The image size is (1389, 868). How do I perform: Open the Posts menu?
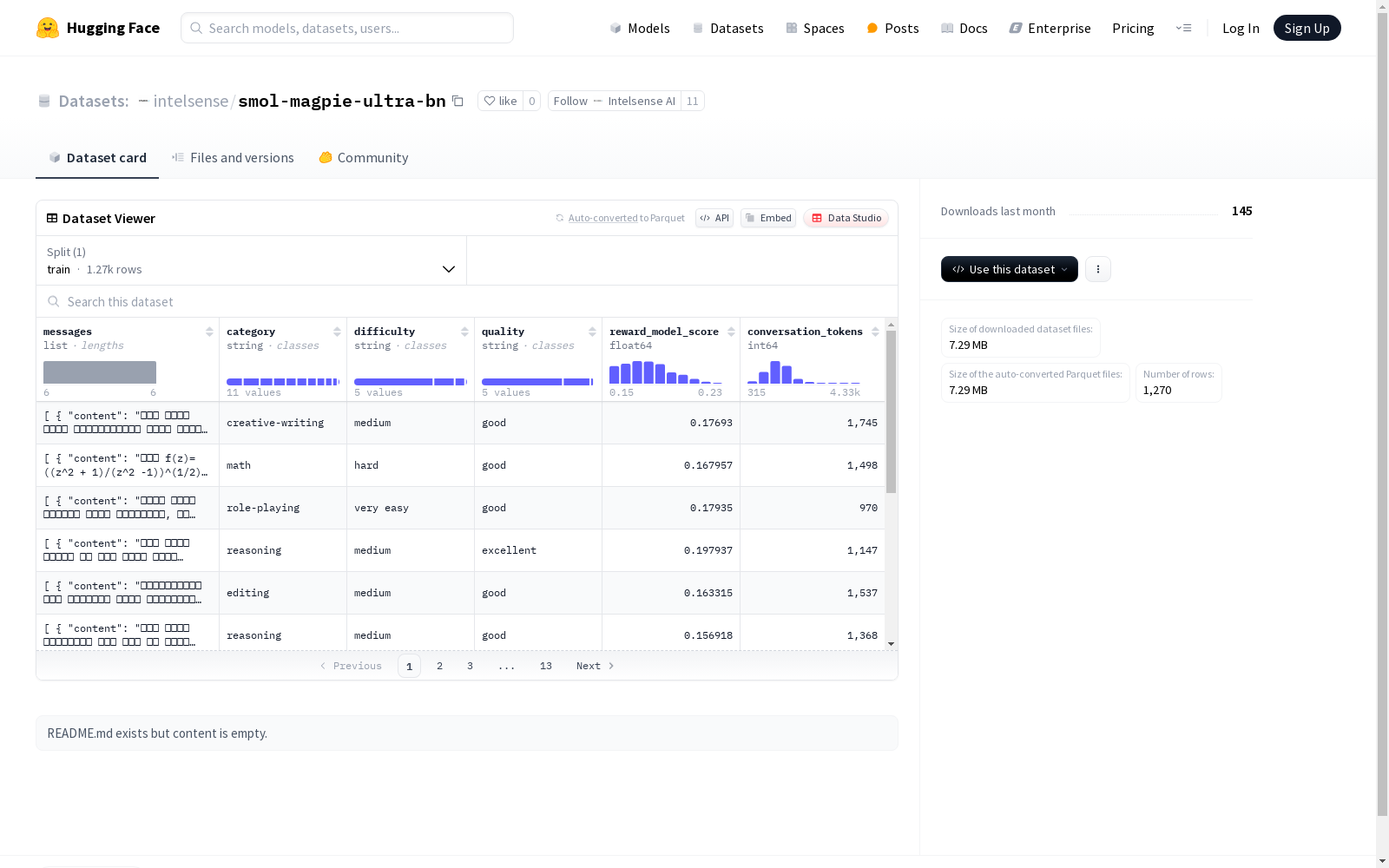point(893,28)
